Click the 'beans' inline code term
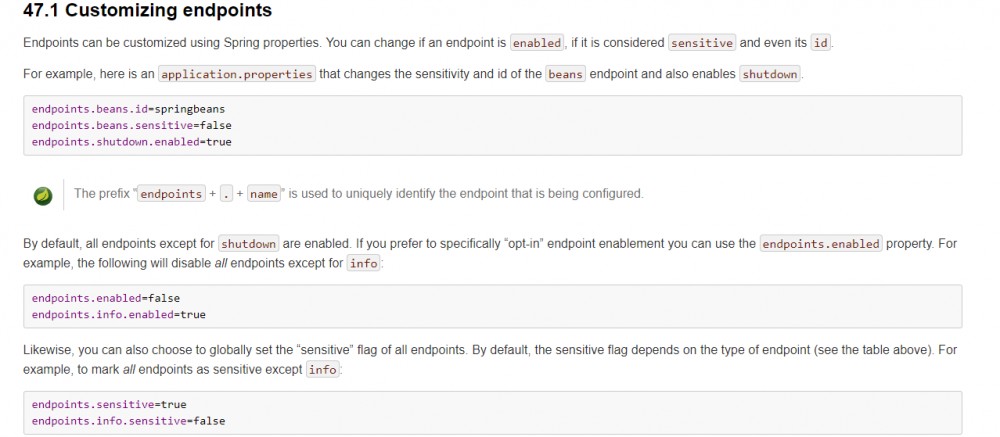This screenshot has height=437, width=1000. pyautogui.click(x=565, y=74)
